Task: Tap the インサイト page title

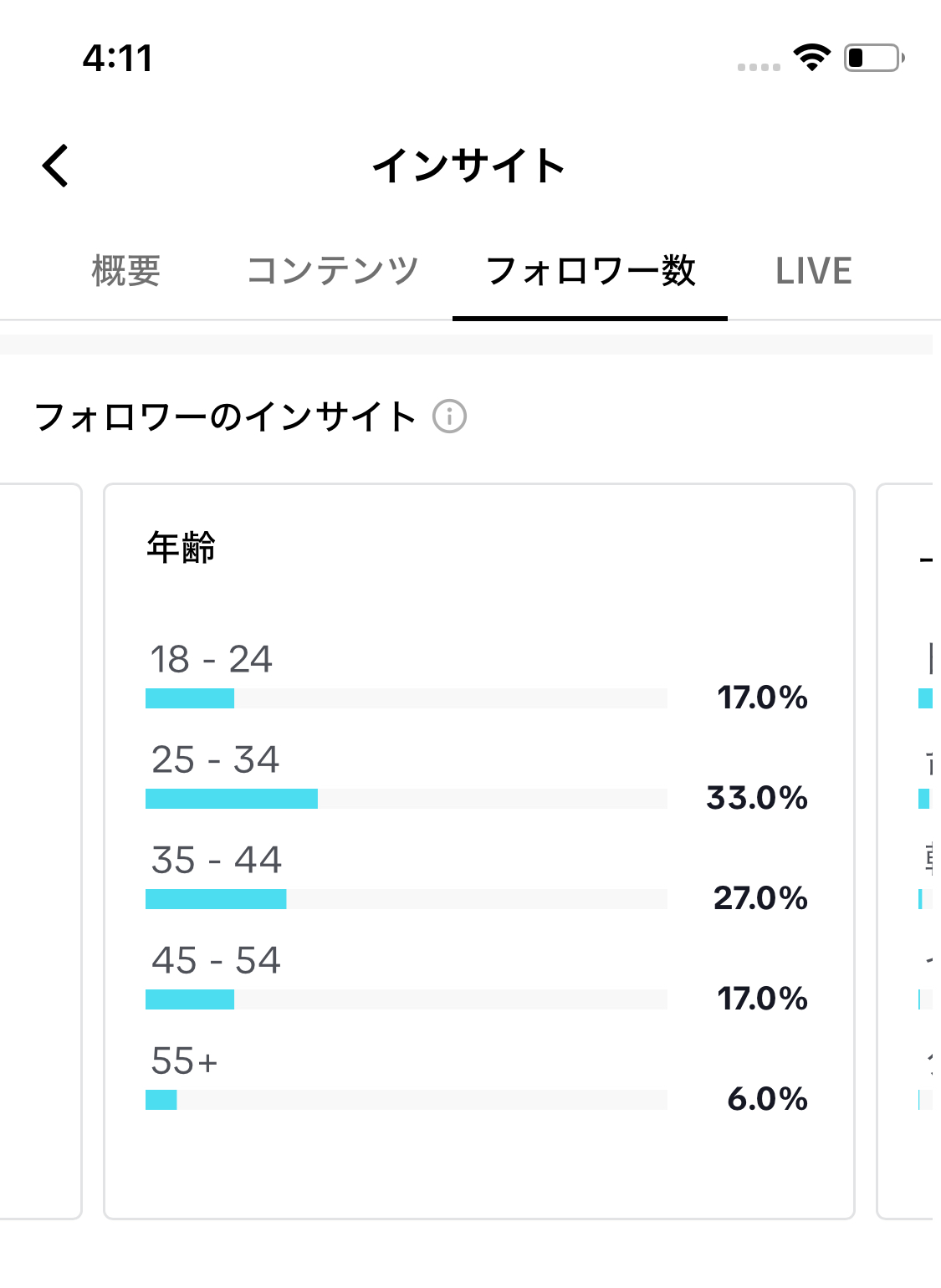Action: (469, 166)
